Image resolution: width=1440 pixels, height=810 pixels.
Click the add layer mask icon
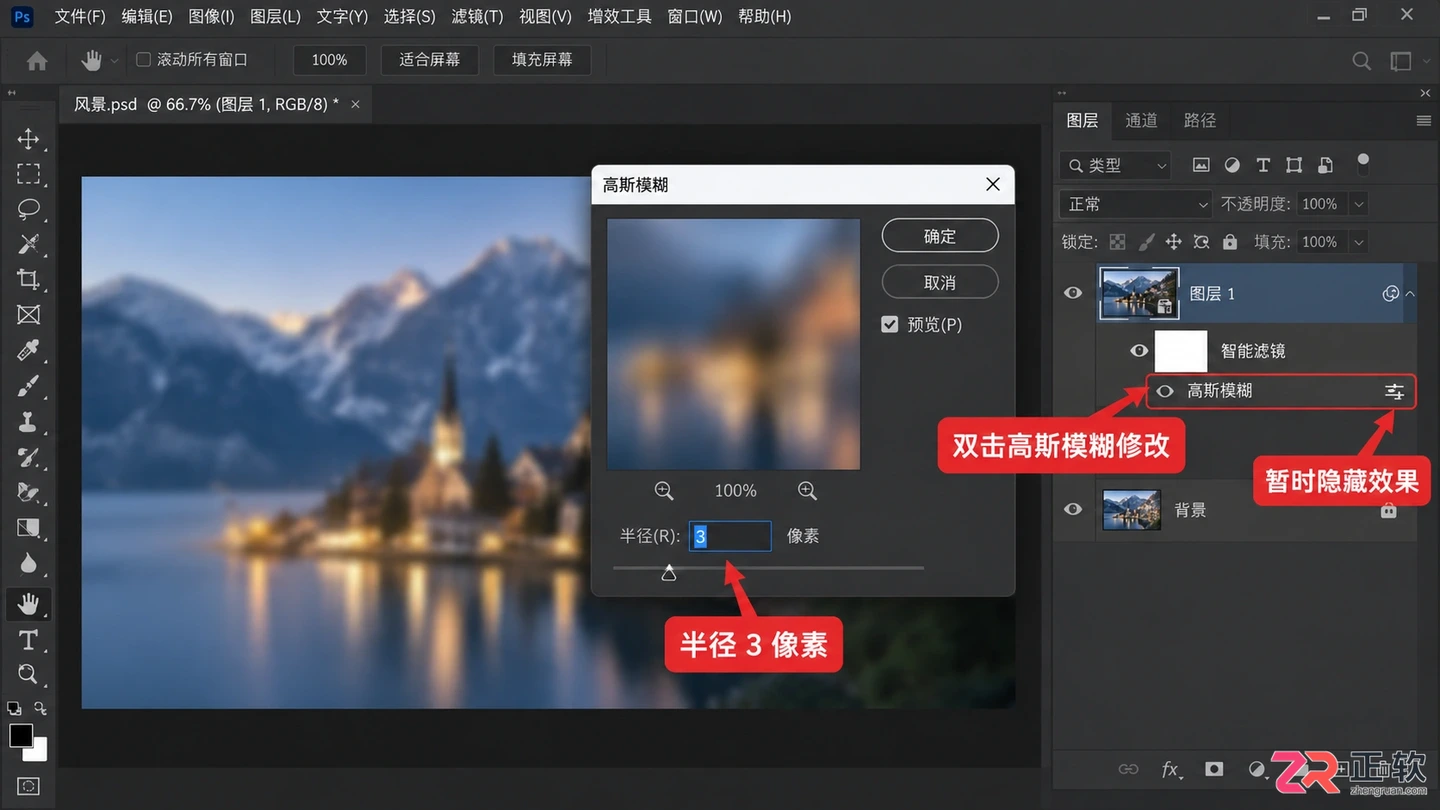(1214, 769)
